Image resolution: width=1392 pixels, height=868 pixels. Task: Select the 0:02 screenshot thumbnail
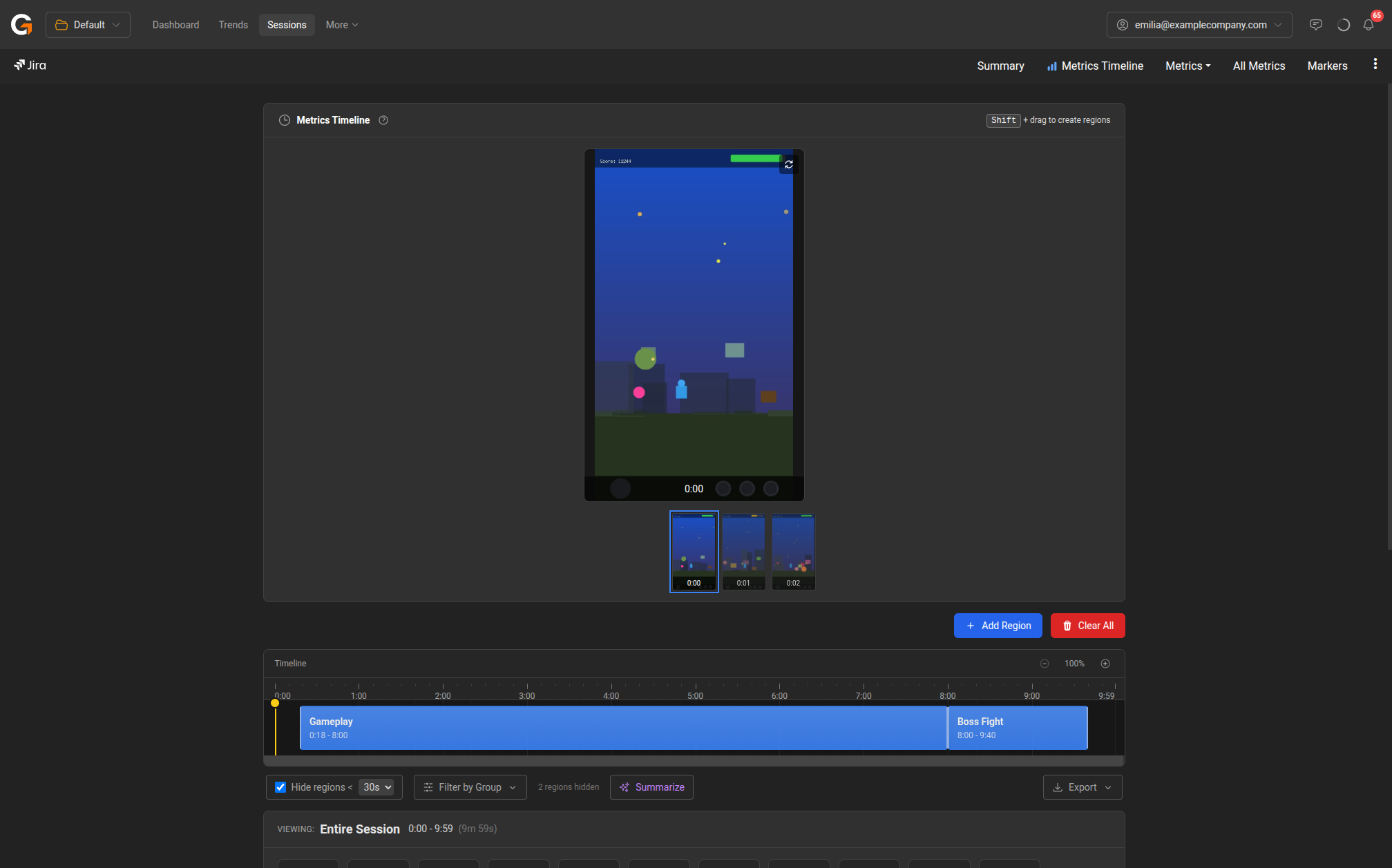click(x=793, y=551)
